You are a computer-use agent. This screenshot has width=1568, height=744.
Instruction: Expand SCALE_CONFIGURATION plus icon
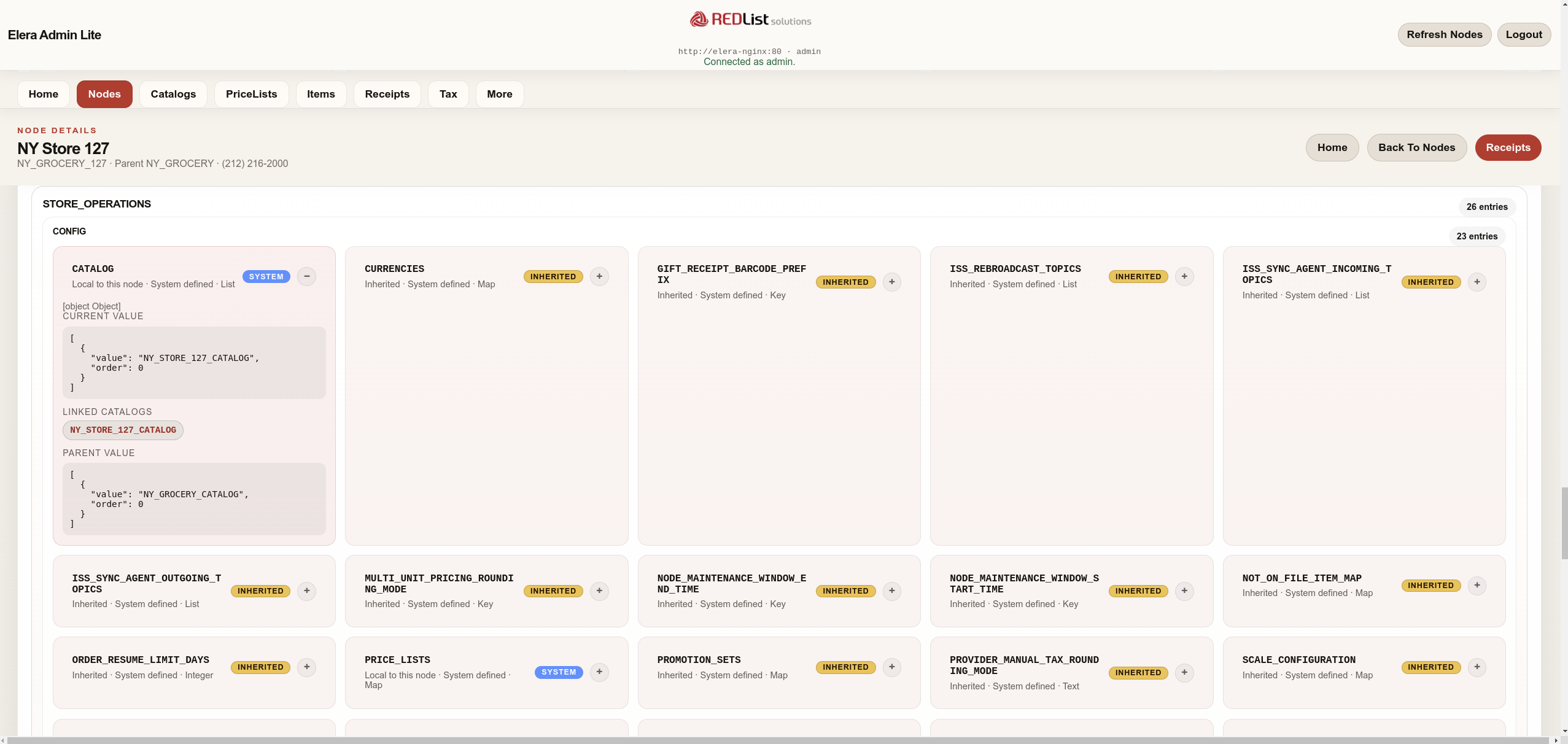tap(1477, 667)
